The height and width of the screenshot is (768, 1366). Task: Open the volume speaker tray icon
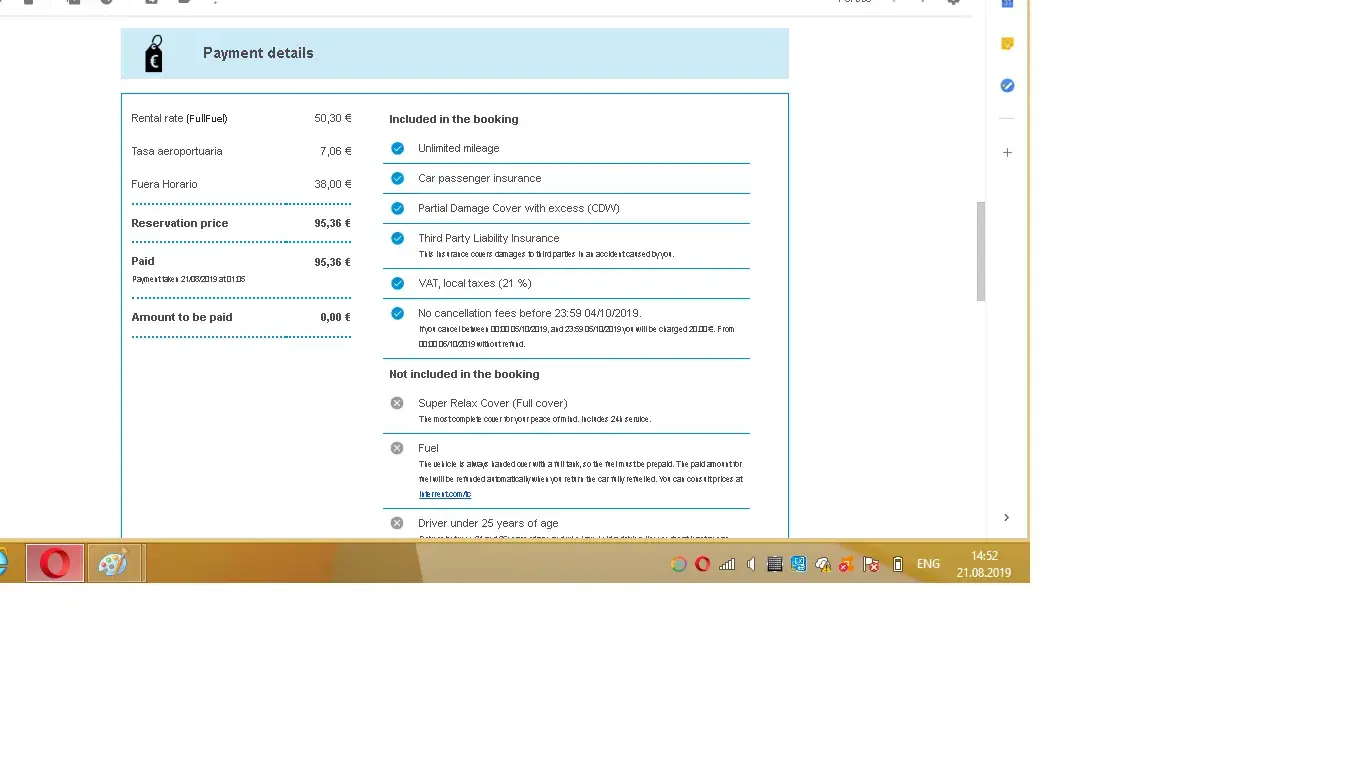tap(751, 564)
